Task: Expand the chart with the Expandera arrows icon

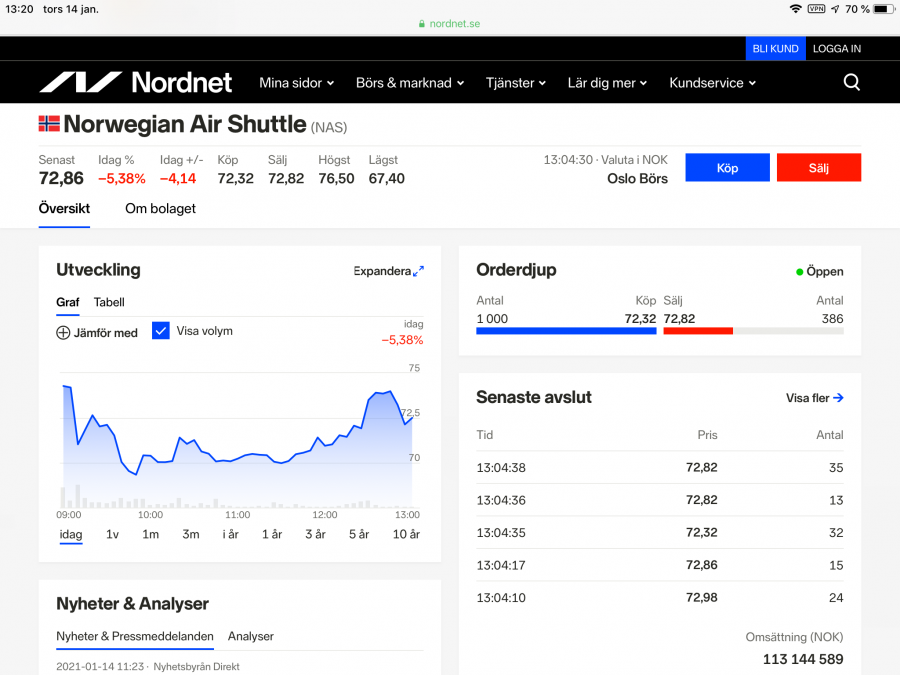Action: point(419,270)
